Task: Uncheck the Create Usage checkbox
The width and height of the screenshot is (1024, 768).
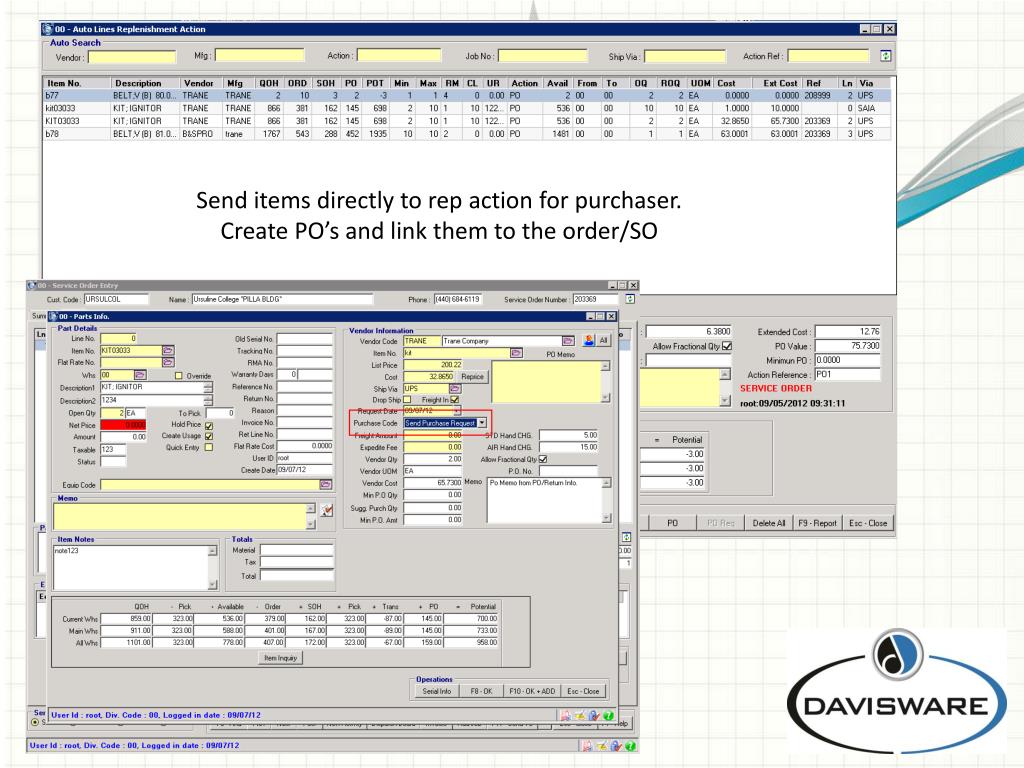Action: [209, 436]
